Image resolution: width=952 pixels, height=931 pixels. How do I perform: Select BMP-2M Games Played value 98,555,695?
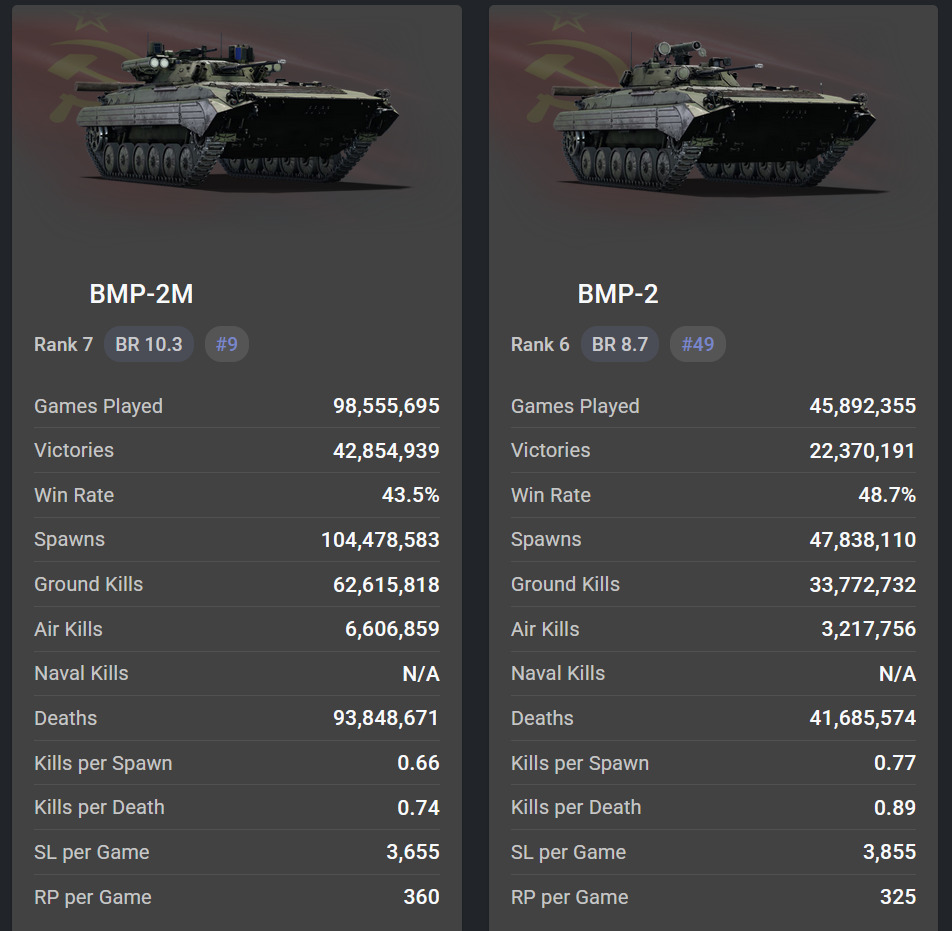tap(386, 406)
